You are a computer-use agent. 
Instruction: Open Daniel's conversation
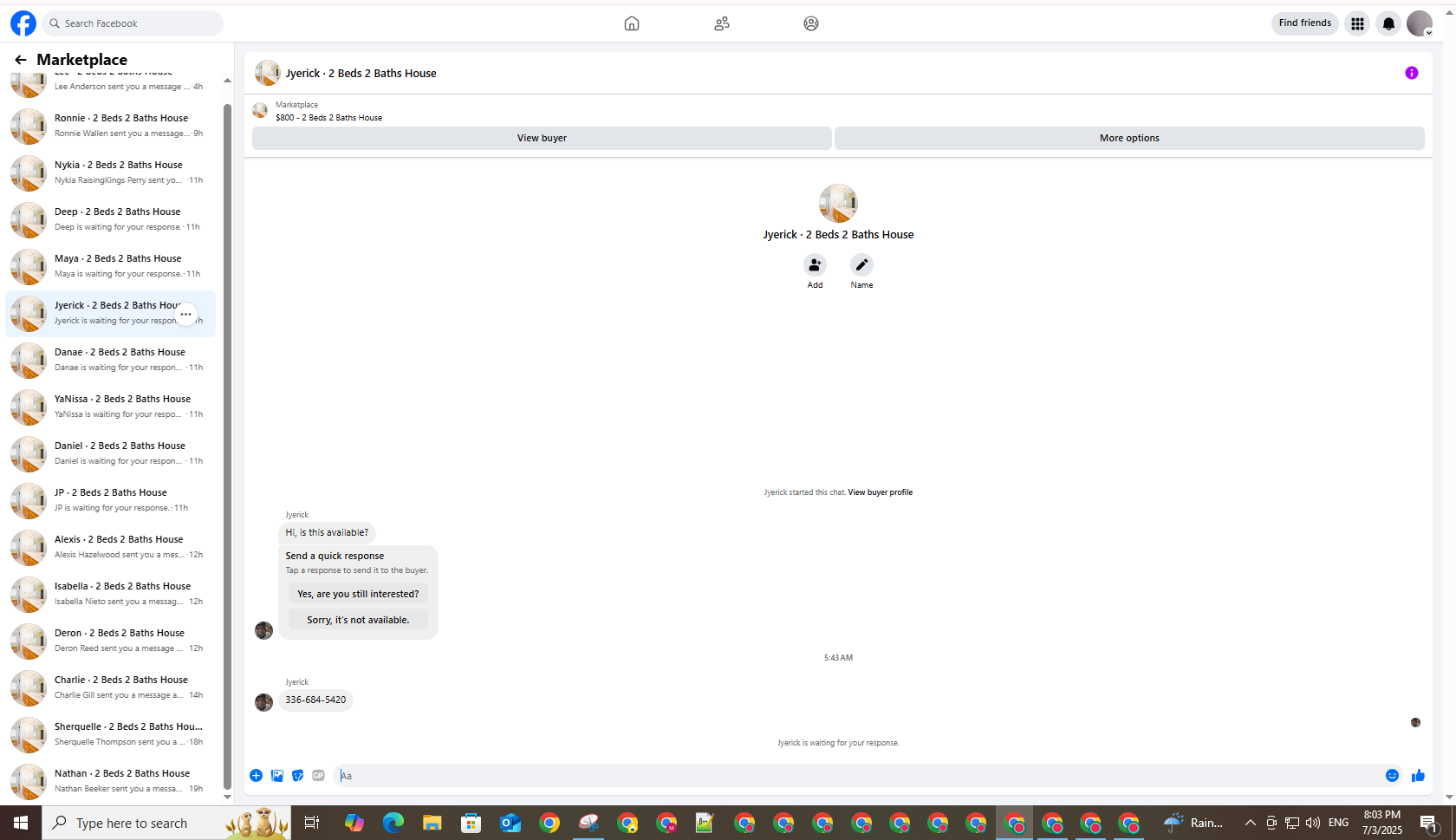[x=111, y=453]
